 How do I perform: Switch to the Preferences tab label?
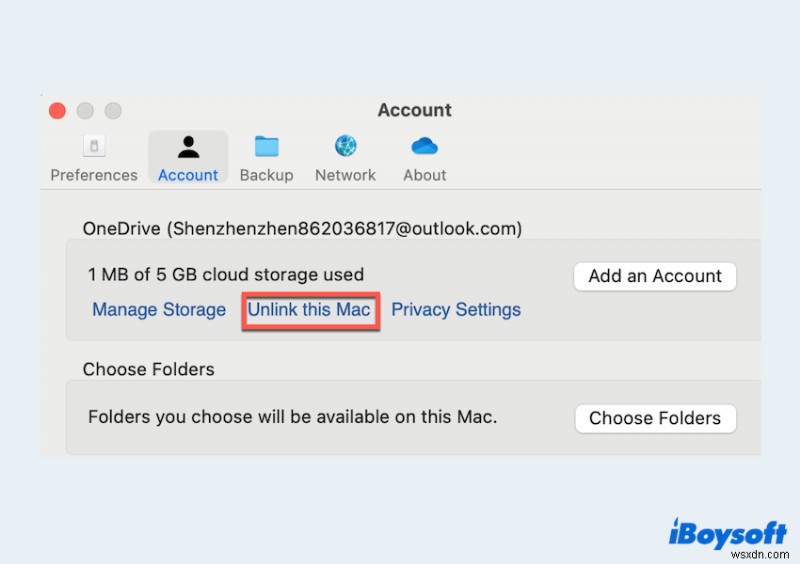click(94, 175)
